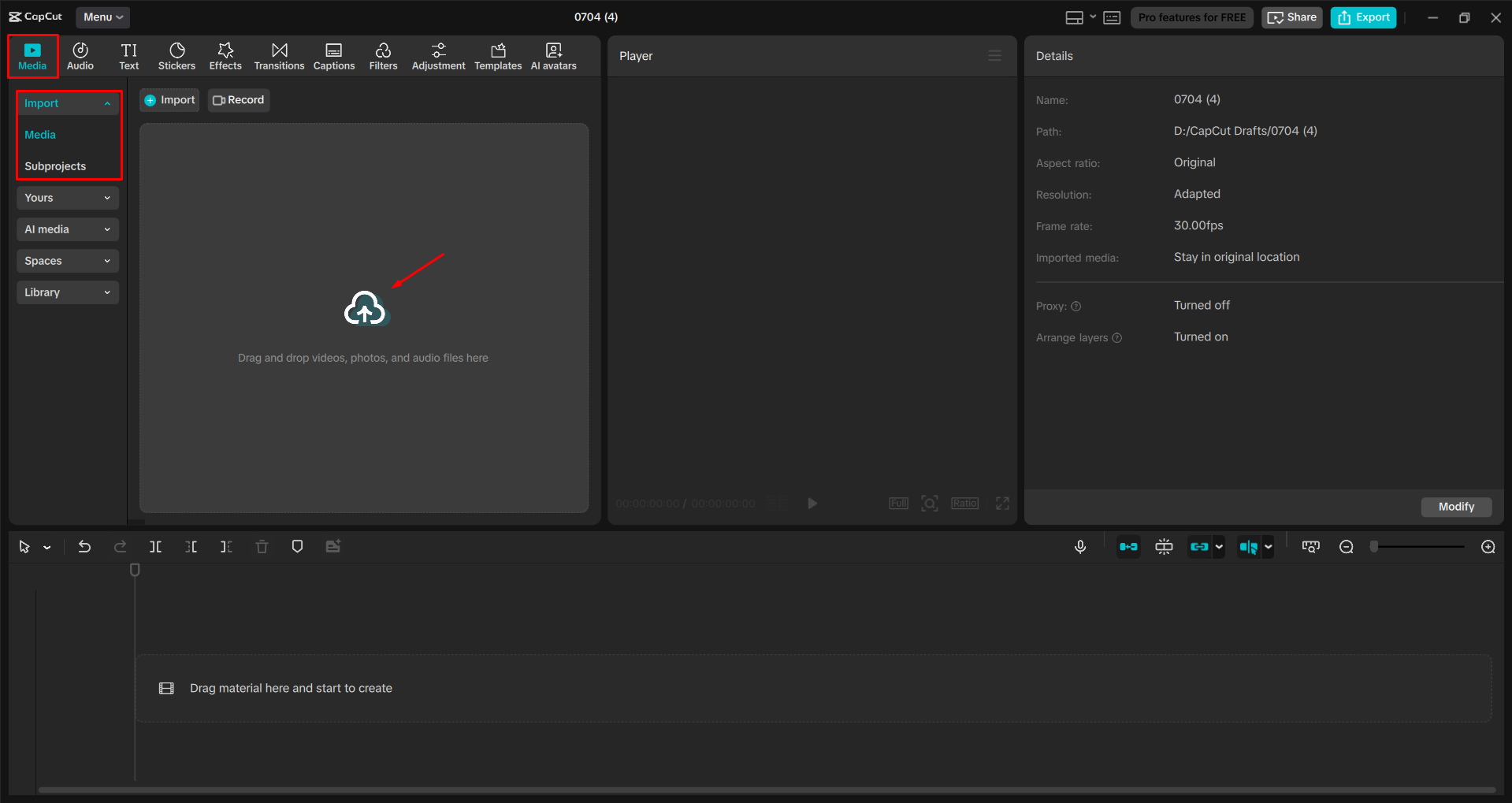Viewport: 1512px width, 803px height.
Task: Toggle auto ripple in the timeline toolbar
Action: [x=1128, y=546]
